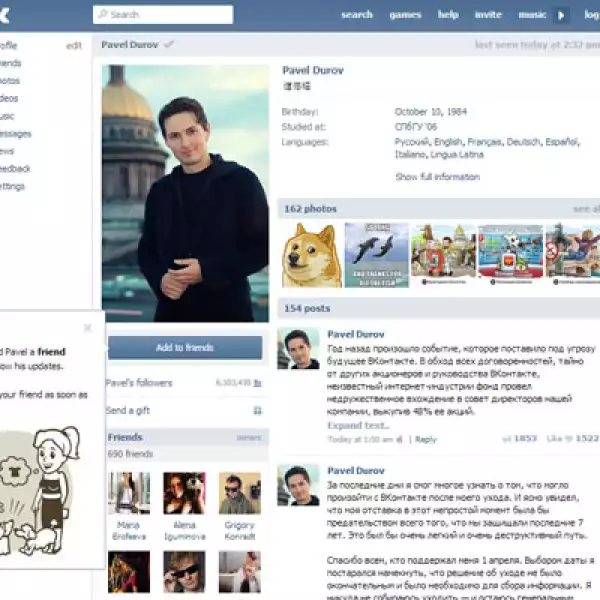Open Settings in left sidebar
The width and height of the screenshot is (600, 600).
click(12, 186)
